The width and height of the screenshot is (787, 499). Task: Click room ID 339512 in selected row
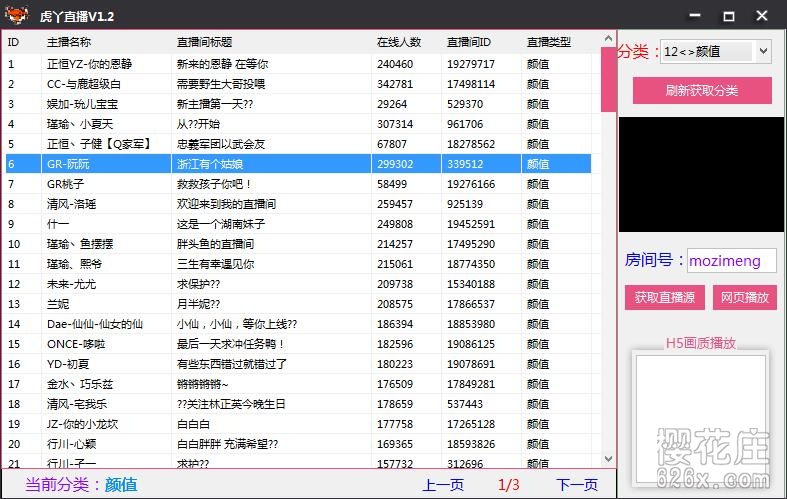click(465, 164)
